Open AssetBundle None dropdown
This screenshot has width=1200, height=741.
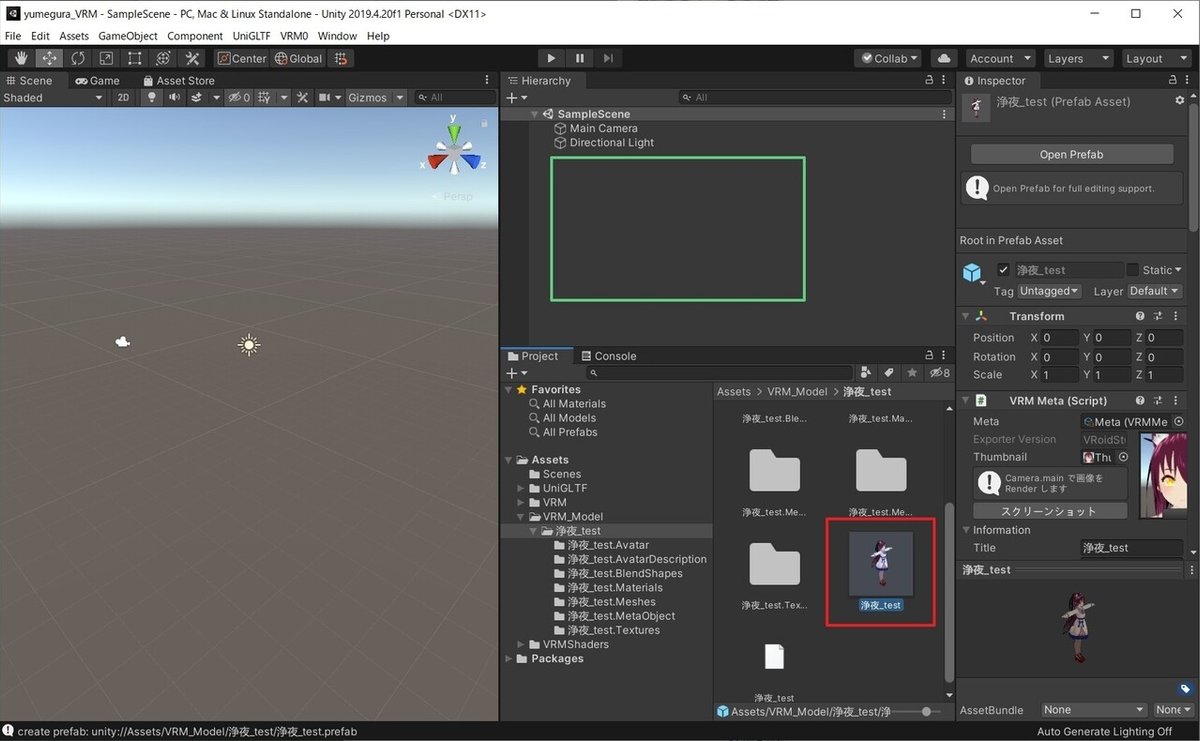coord(1095,710)
